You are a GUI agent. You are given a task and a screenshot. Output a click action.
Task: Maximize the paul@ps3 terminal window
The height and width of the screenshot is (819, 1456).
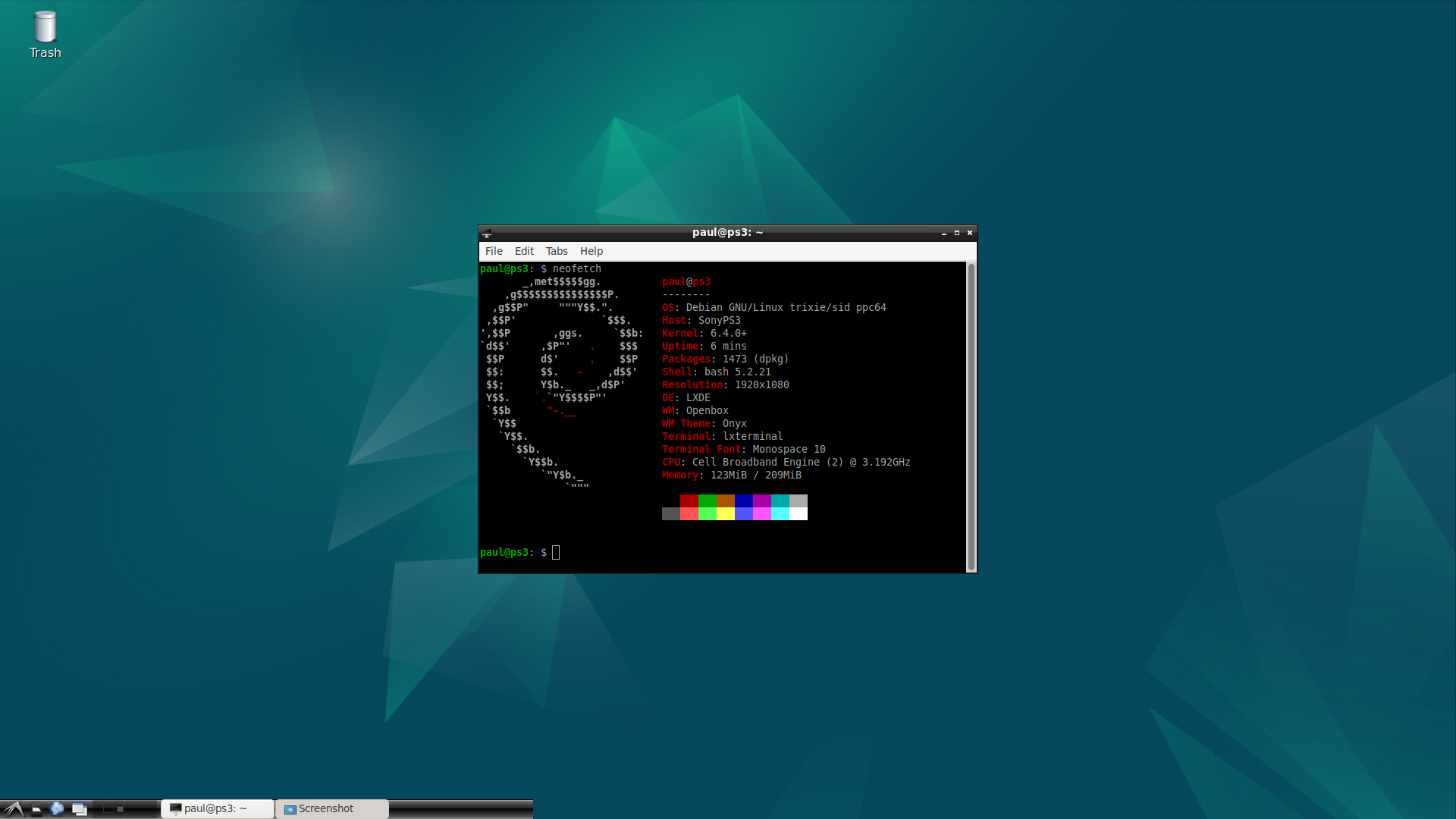click(957, 233)
